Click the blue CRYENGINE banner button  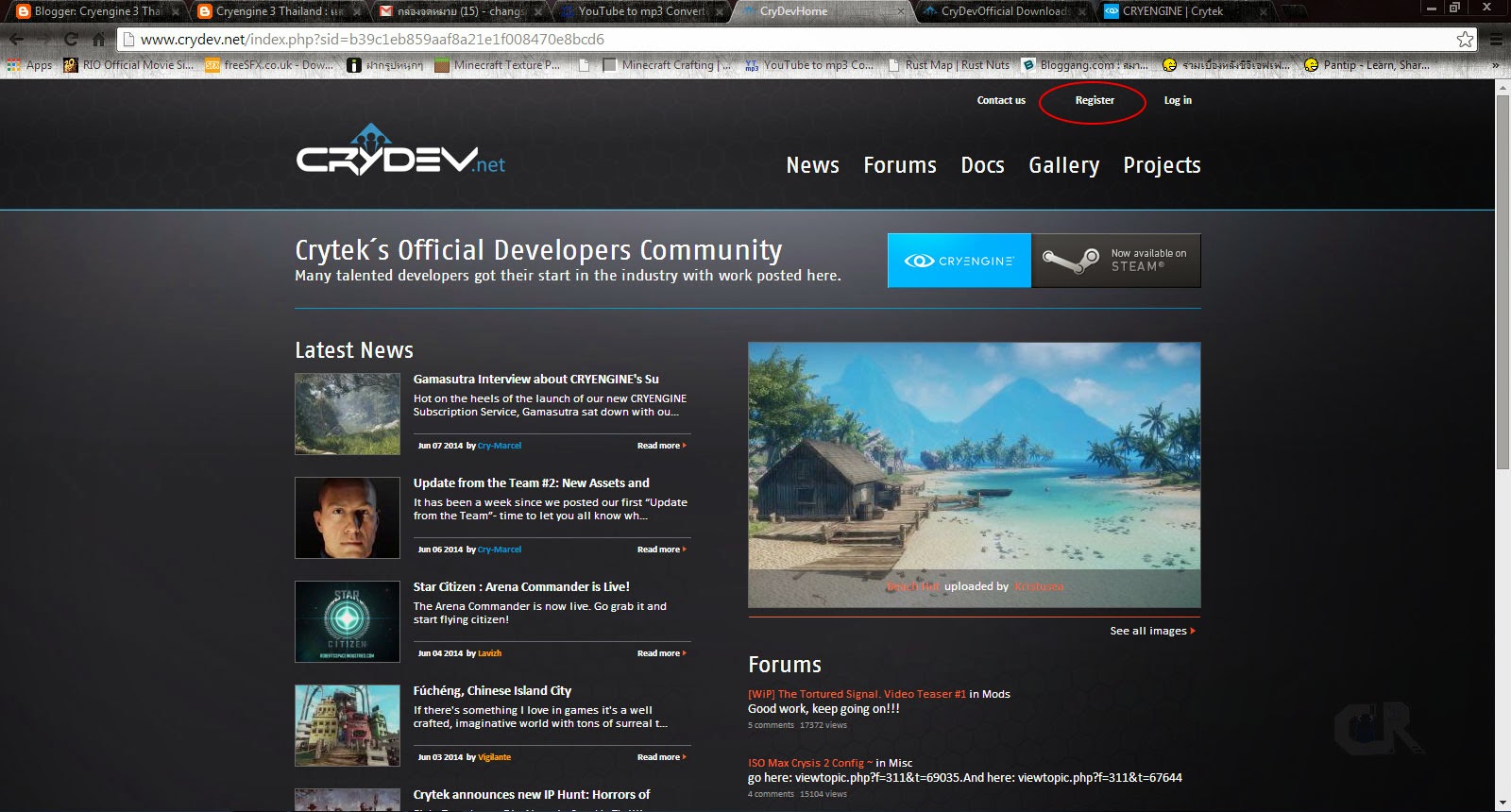tap(959, 261)
